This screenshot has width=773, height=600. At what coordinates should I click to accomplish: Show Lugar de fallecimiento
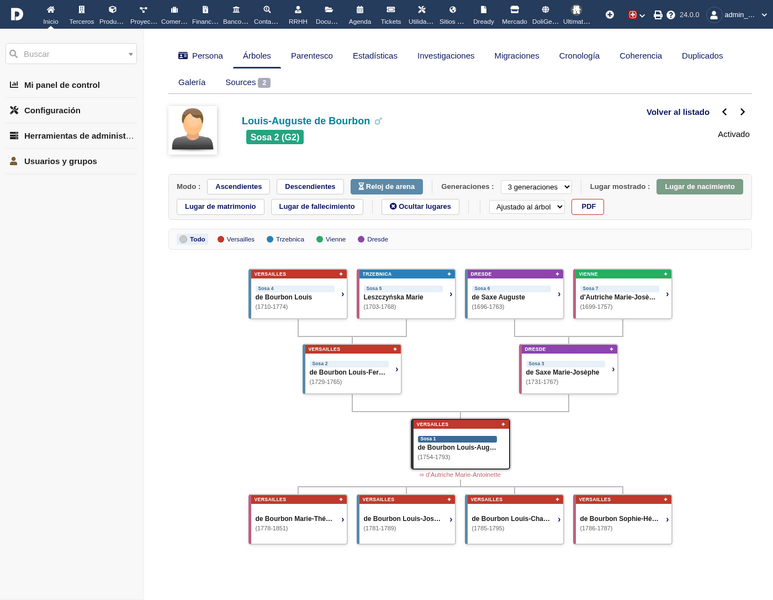coord(316,207)
